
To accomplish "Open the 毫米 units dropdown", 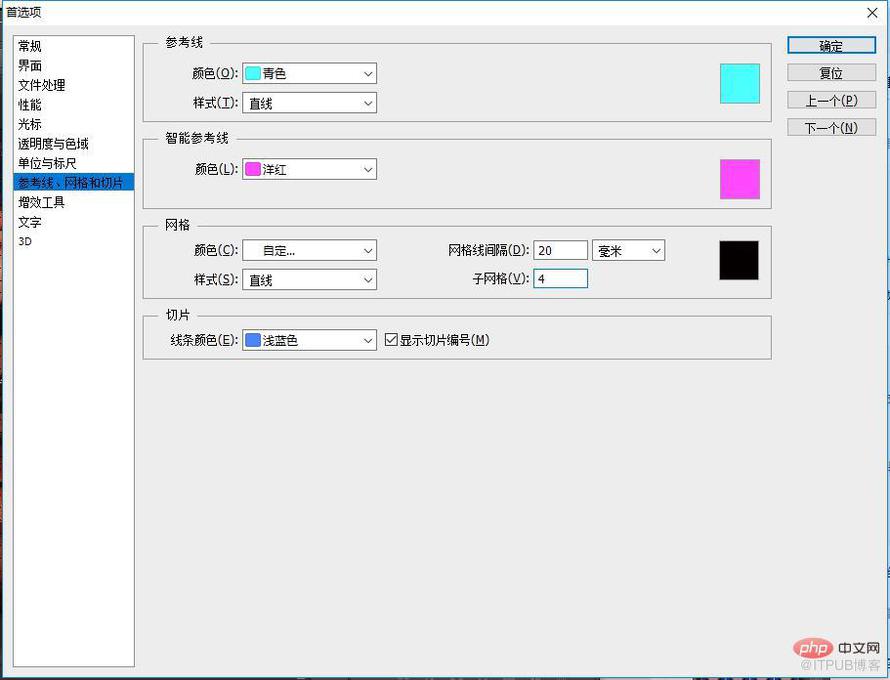I will [628, 250].
